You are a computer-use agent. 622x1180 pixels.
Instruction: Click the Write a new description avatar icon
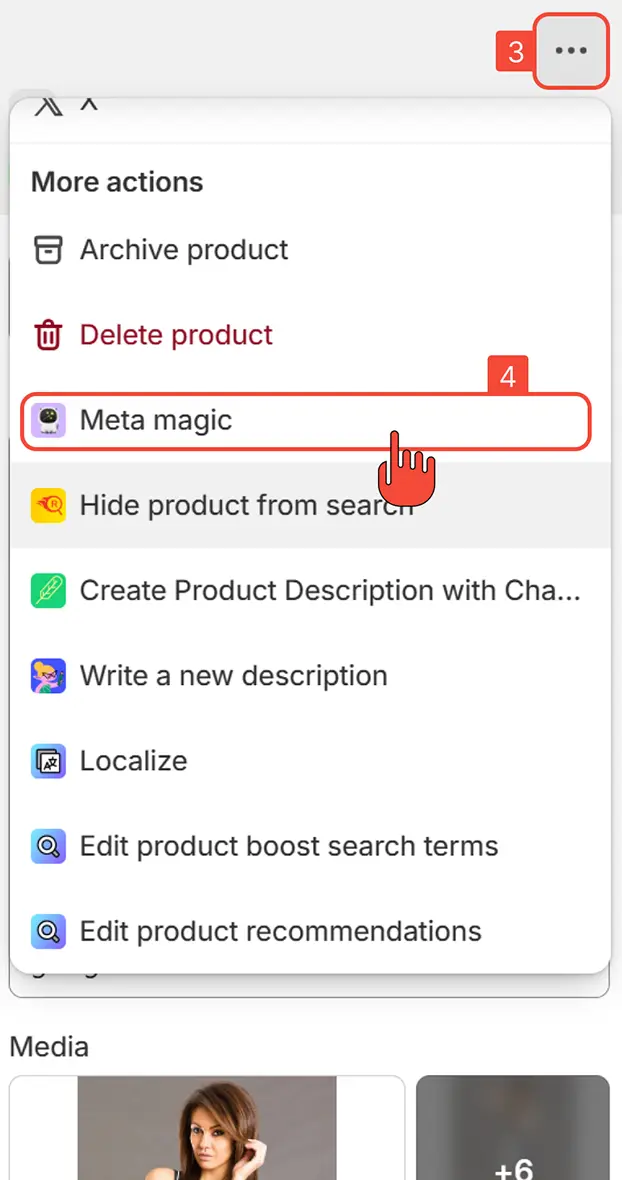point(47,676)
